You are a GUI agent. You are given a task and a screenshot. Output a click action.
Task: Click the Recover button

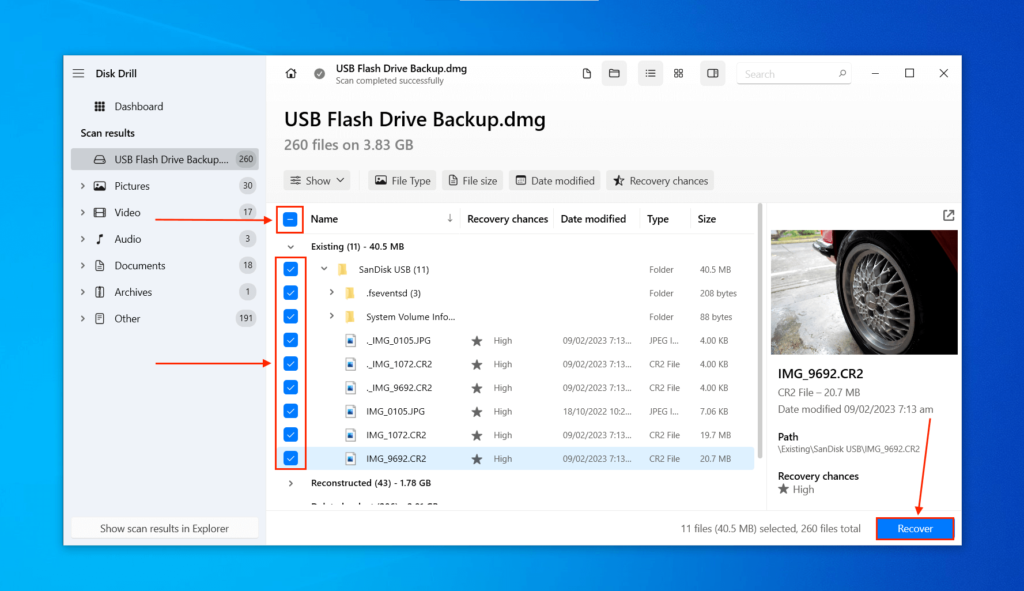coord(914,528)
